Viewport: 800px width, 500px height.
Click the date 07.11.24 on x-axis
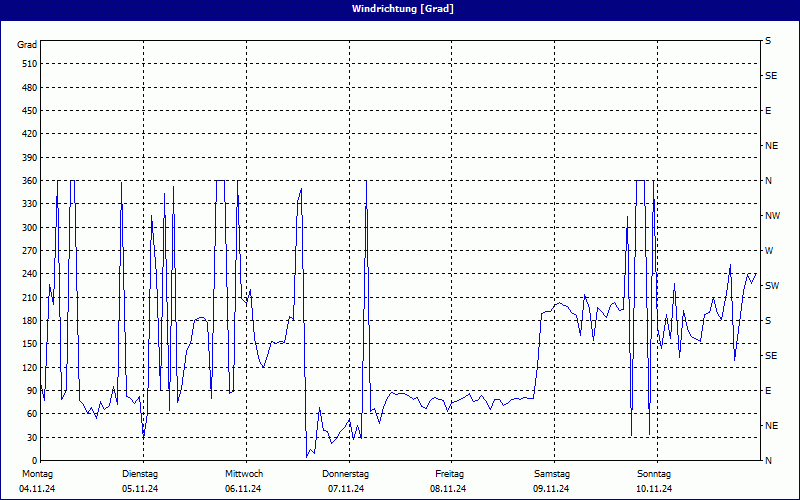[x=346, y=489]
